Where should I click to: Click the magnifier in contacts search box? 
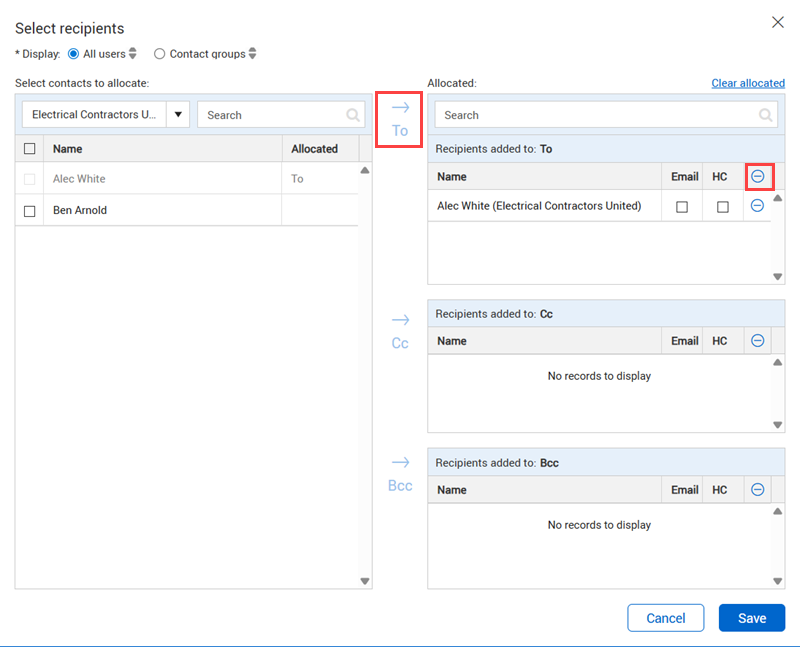(x=353, y=115)
